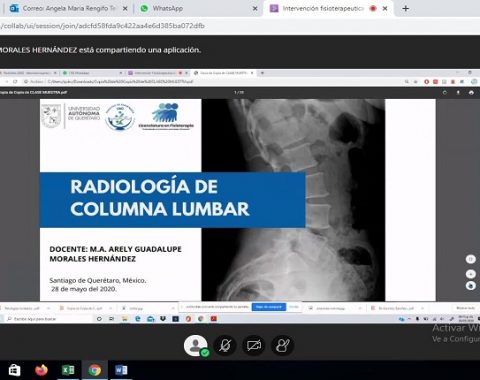Open a new tab with the plus button
The height and width of the screenshot is (380, 480).
(x=406, y=8)
